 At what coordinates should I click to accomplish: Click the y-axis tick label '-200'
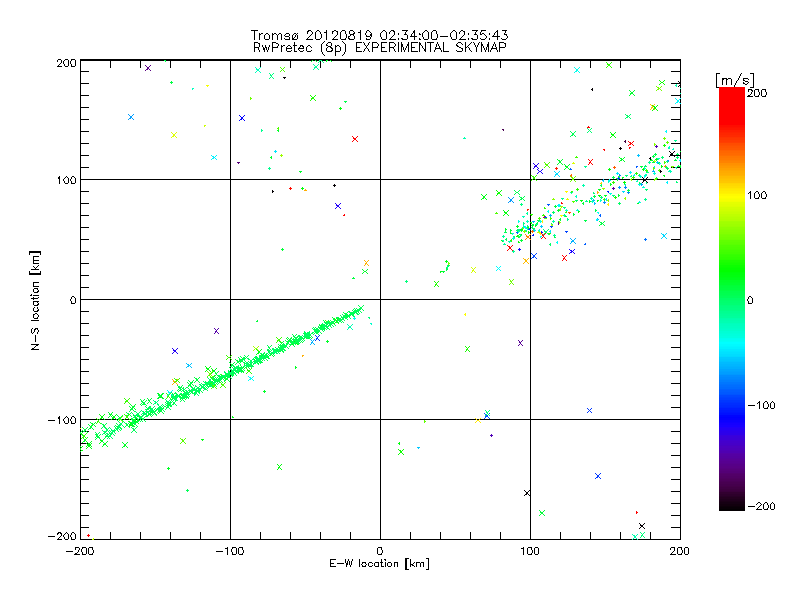62,536
